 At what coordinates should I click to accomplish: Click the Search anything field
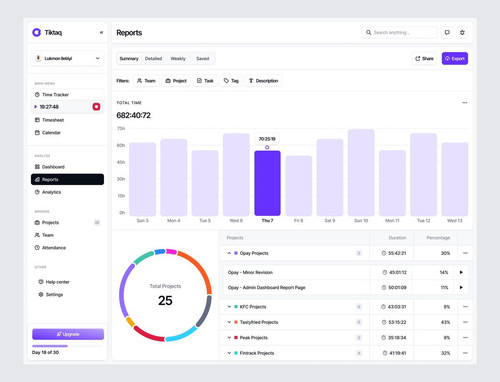[399, 32]
